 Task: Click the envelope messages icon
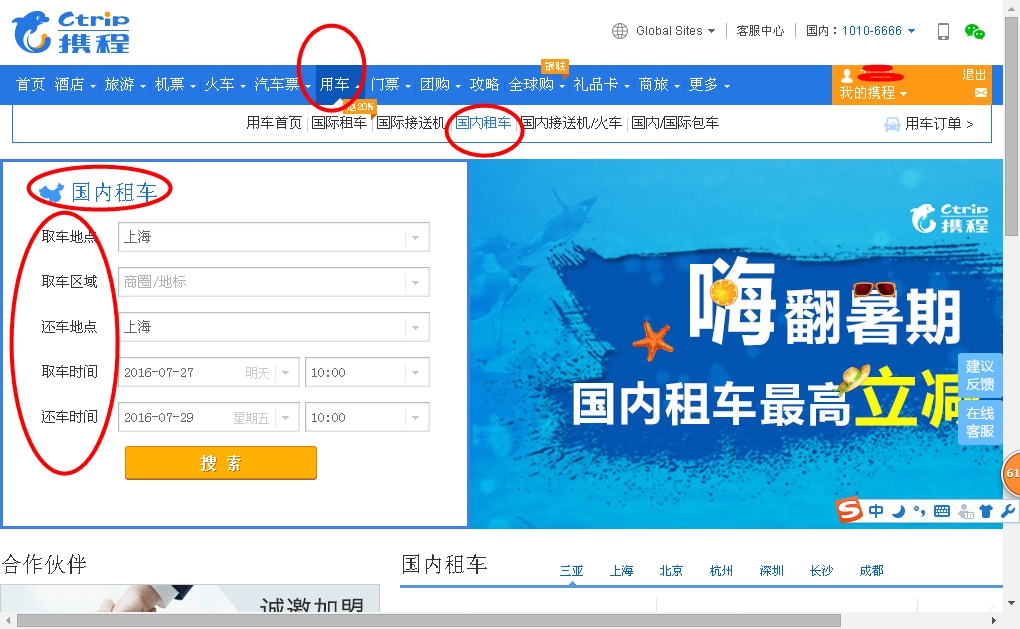pos(980,93)
